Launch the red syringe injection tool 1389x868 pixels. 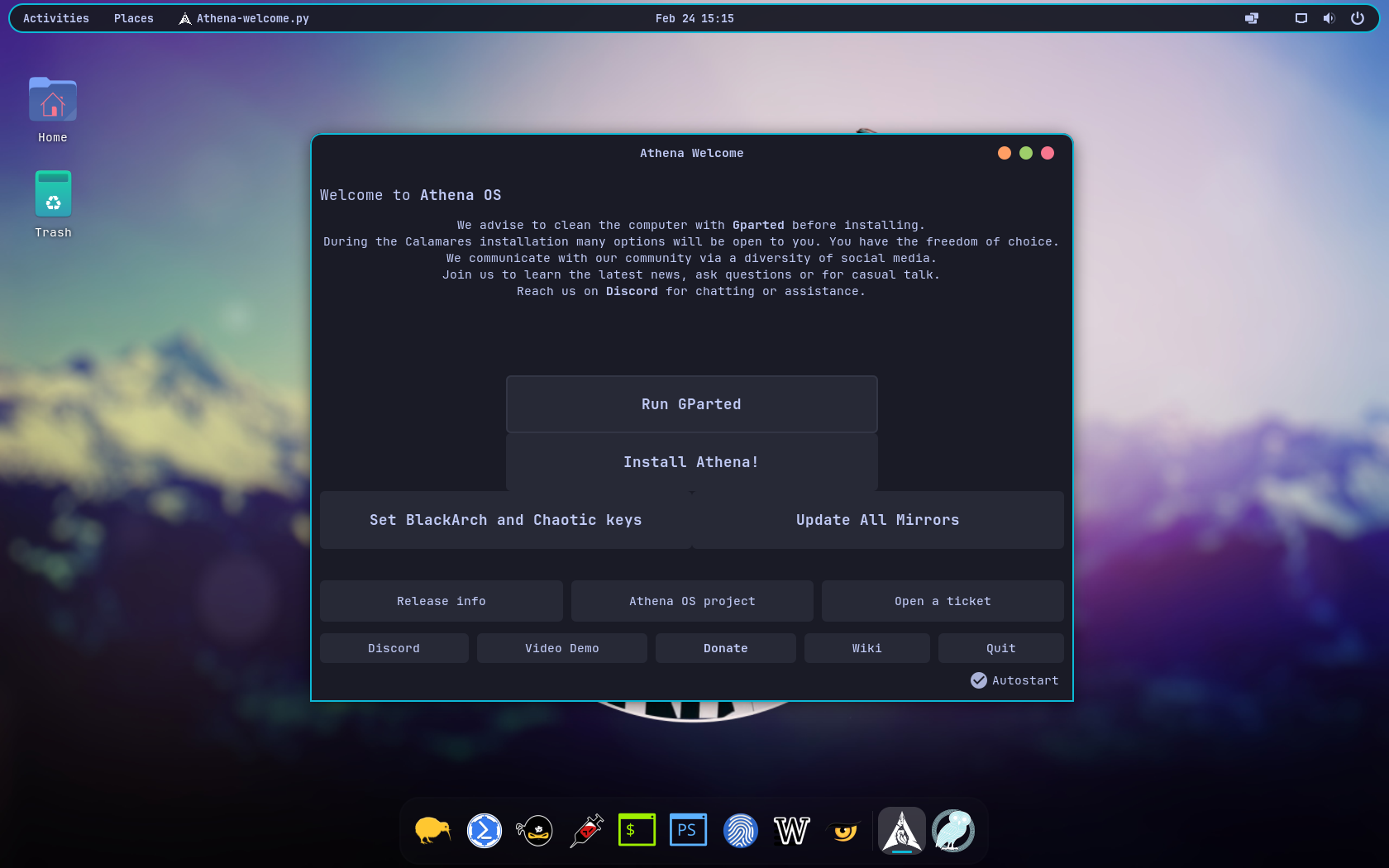tap(587, 830)
